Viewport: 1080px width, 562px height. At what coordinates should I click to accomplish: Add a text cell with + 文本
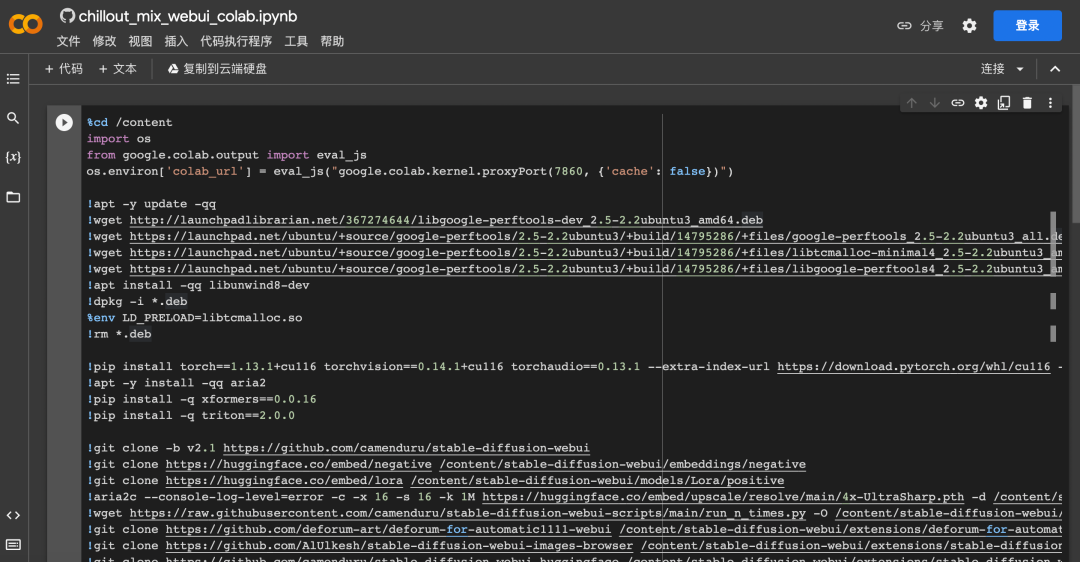118,69
